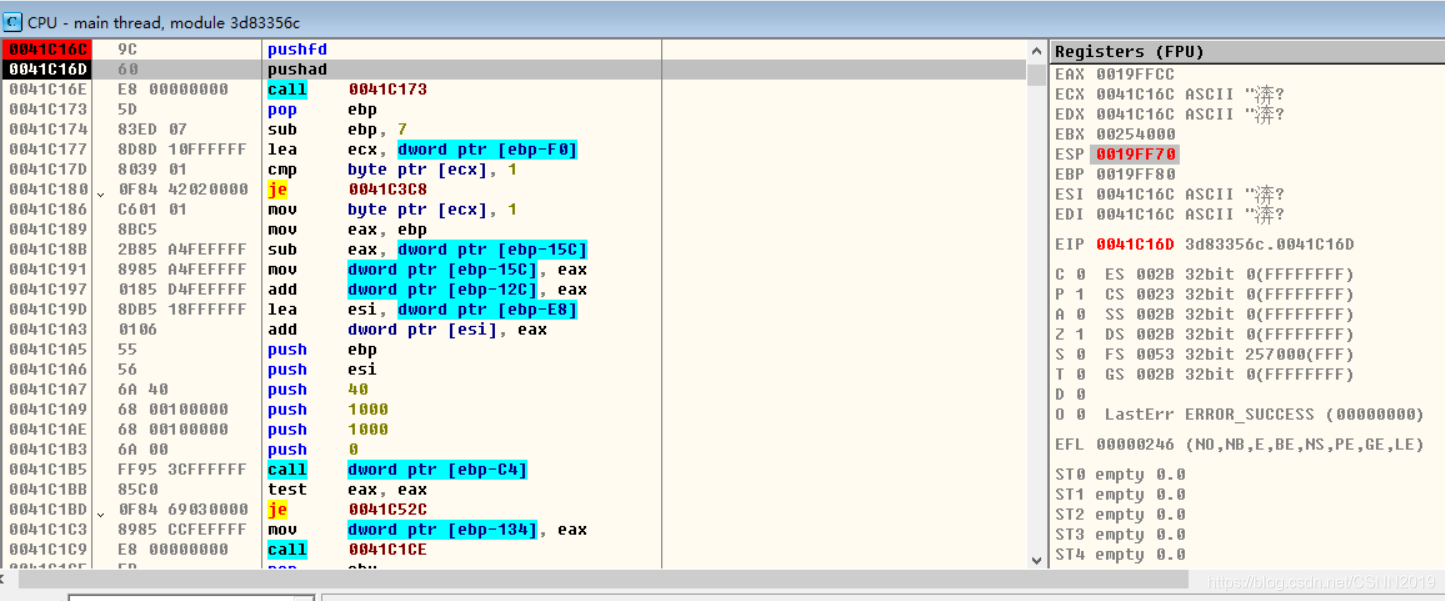Image resolution: width=1445 pixels, height=601 pixels.
Task: Select the ST0 empty 0.0 FPU register
Action: coord(1120,474)
